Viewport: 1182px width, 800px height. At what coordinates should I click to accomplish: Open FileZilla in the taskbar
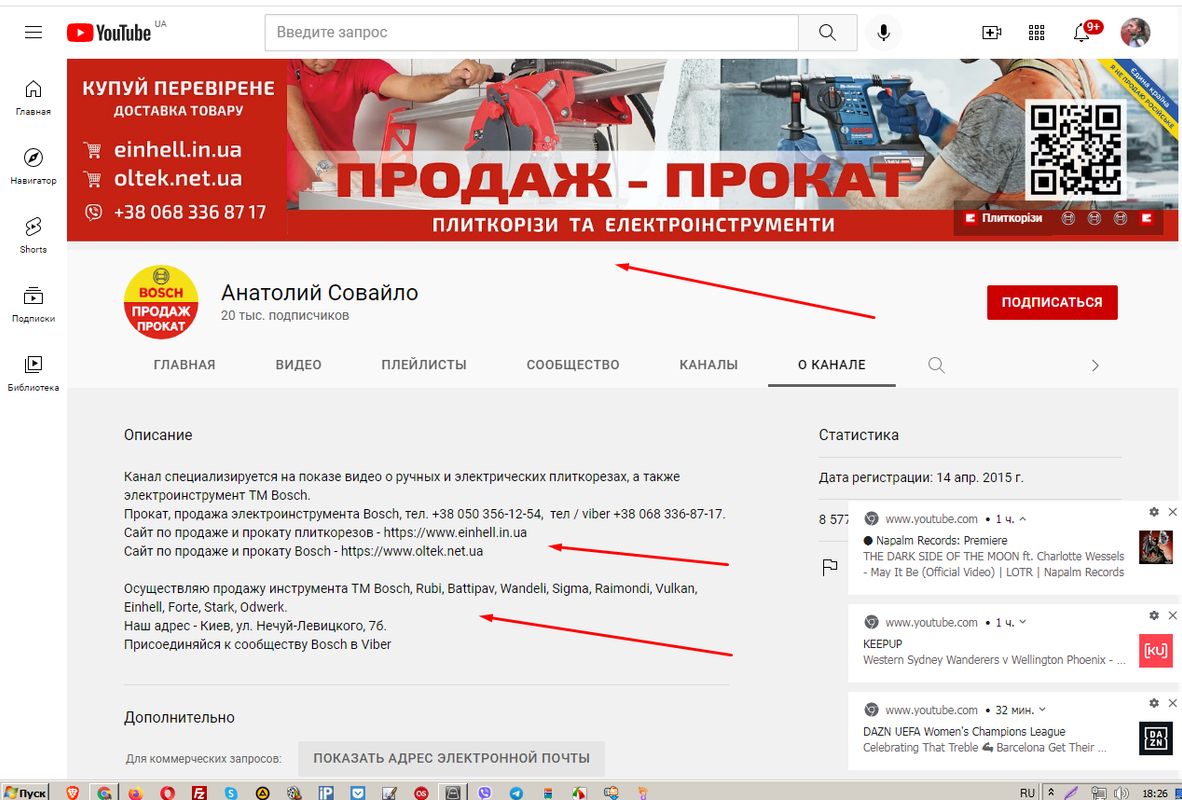click(x=199, y=792)
